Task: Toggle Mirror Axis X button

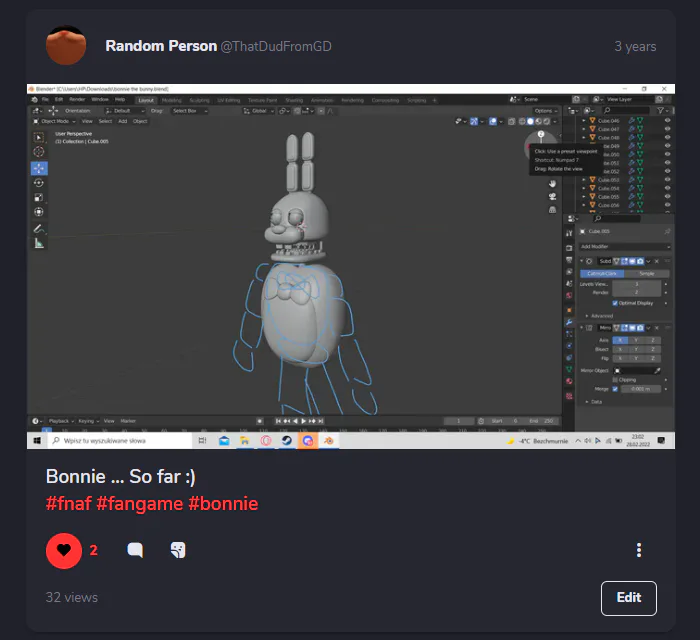Action: coord(620,340)
